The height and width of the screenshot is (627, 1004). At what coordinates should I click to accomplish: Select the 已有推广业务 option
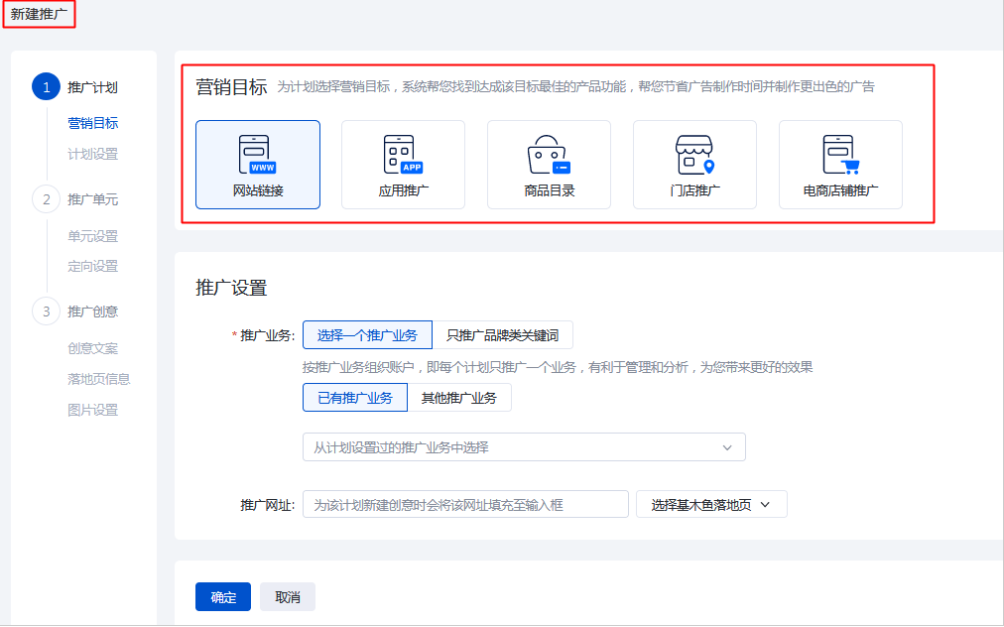tap(355, 398)
